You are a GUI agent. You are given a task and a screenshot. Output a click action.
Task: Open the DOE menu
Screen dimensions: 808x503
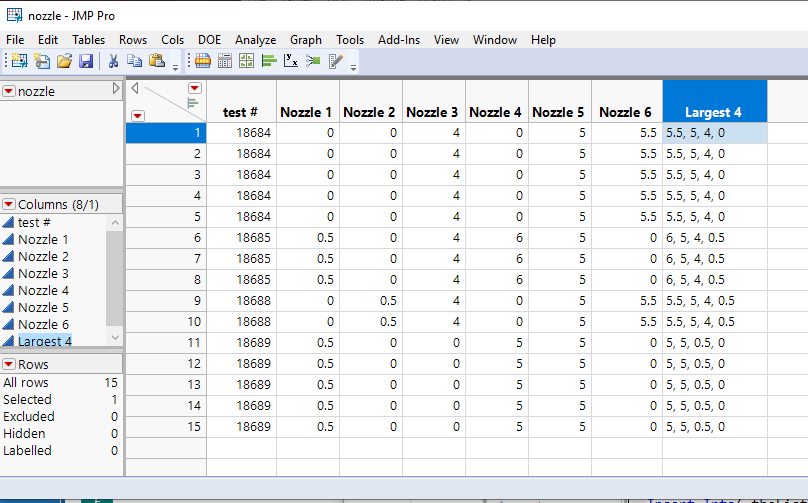[x=209, y=40]
